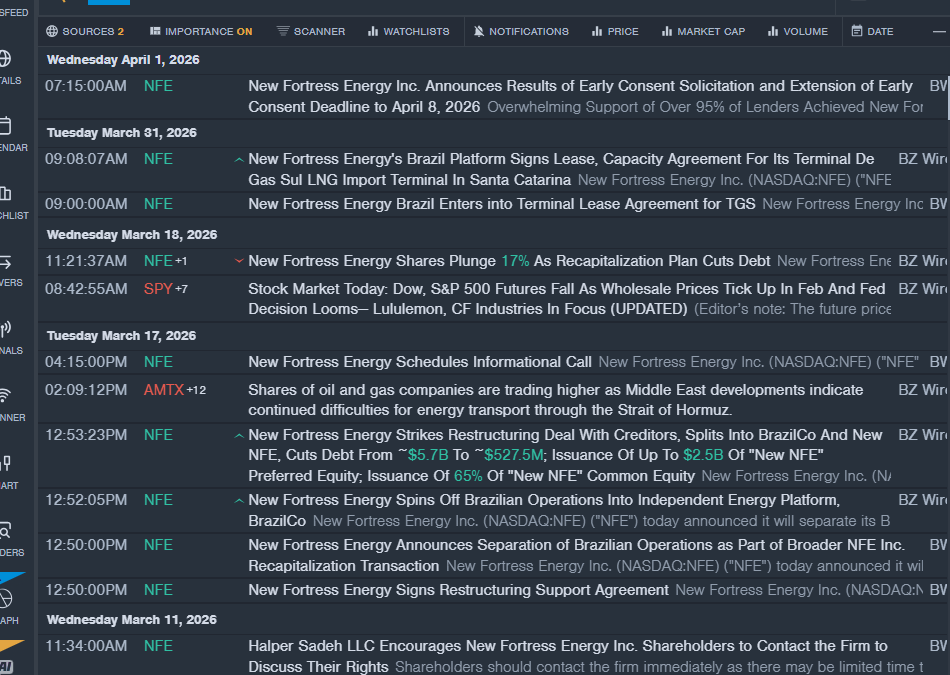Click NFE ticker at 11:34:00AM row
The height and width of the screenshot is (675, 950).
pos(158,647)
